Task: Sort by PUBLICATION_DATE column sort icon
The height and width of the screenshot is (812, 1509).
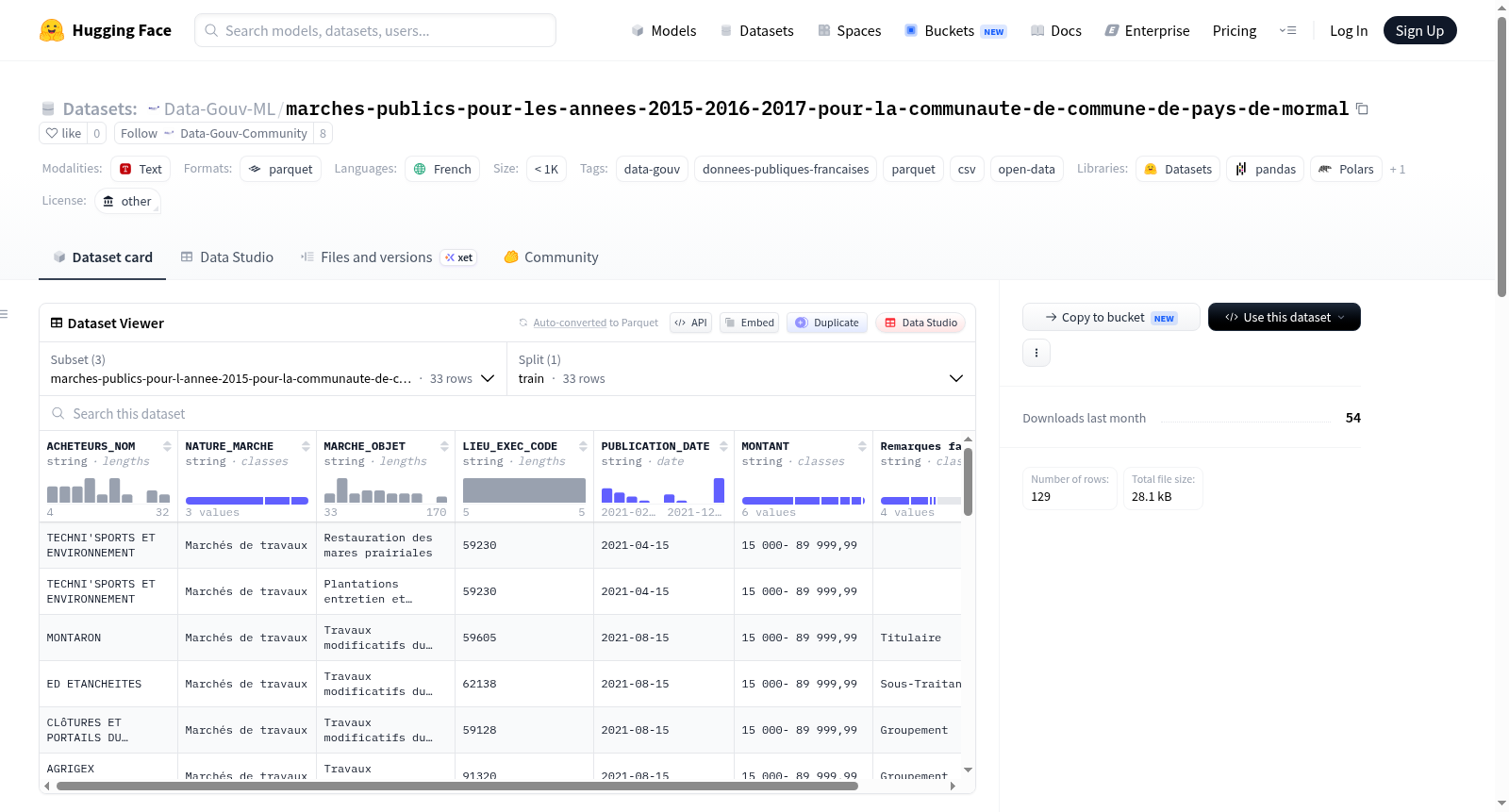Action: (723, 446)
